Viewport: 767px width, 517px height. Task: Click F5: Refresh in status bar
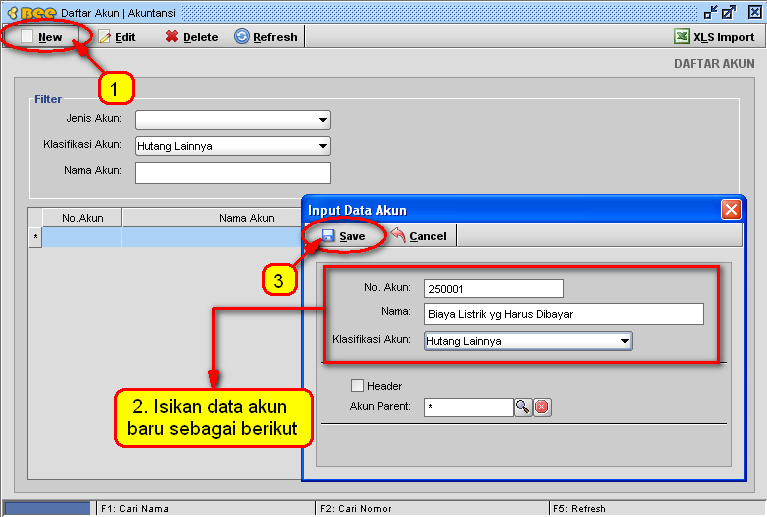click(579, 509)
